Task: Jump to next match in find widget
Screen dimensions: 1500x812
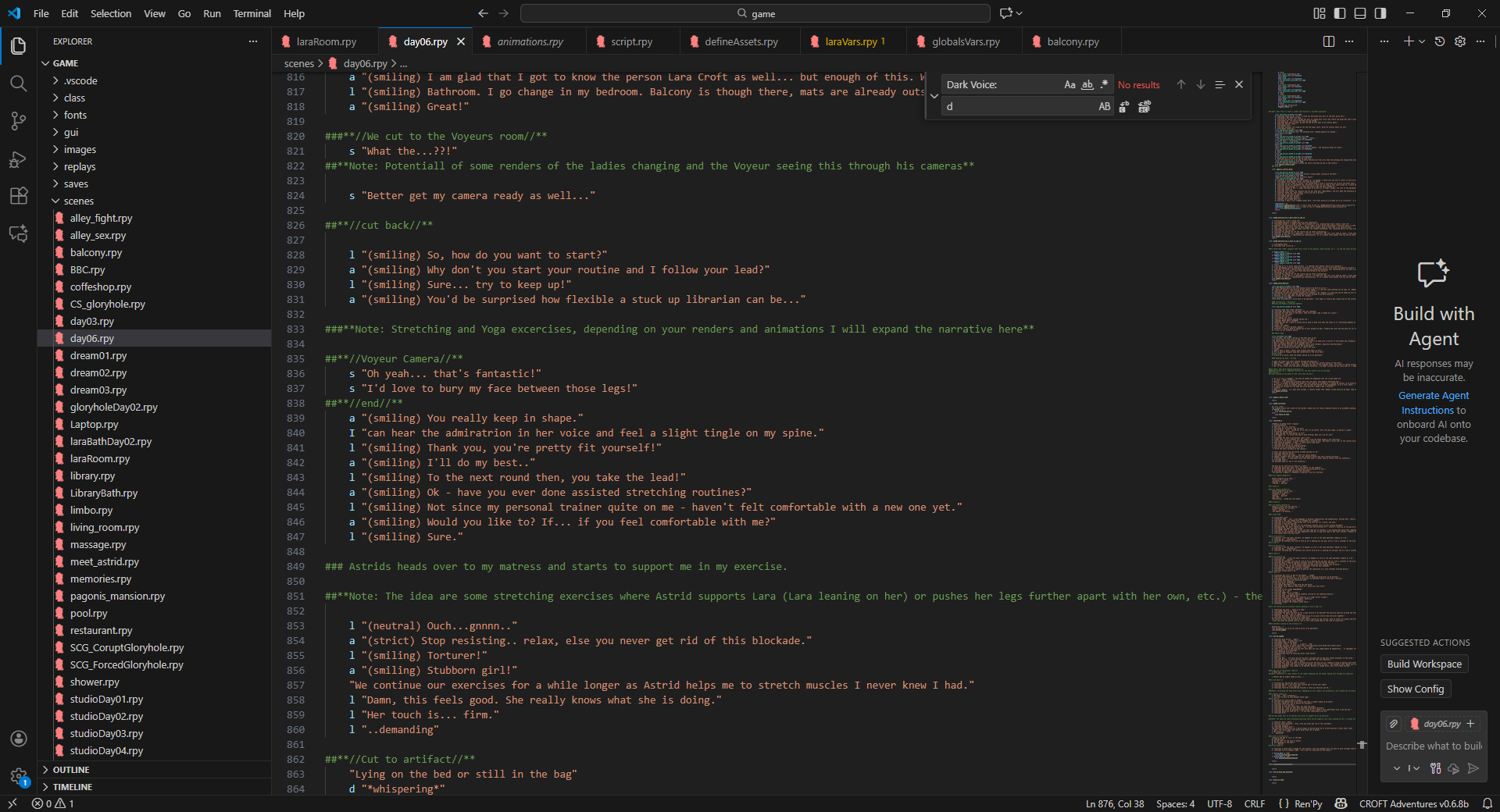Action: [x=1201, y=84]
